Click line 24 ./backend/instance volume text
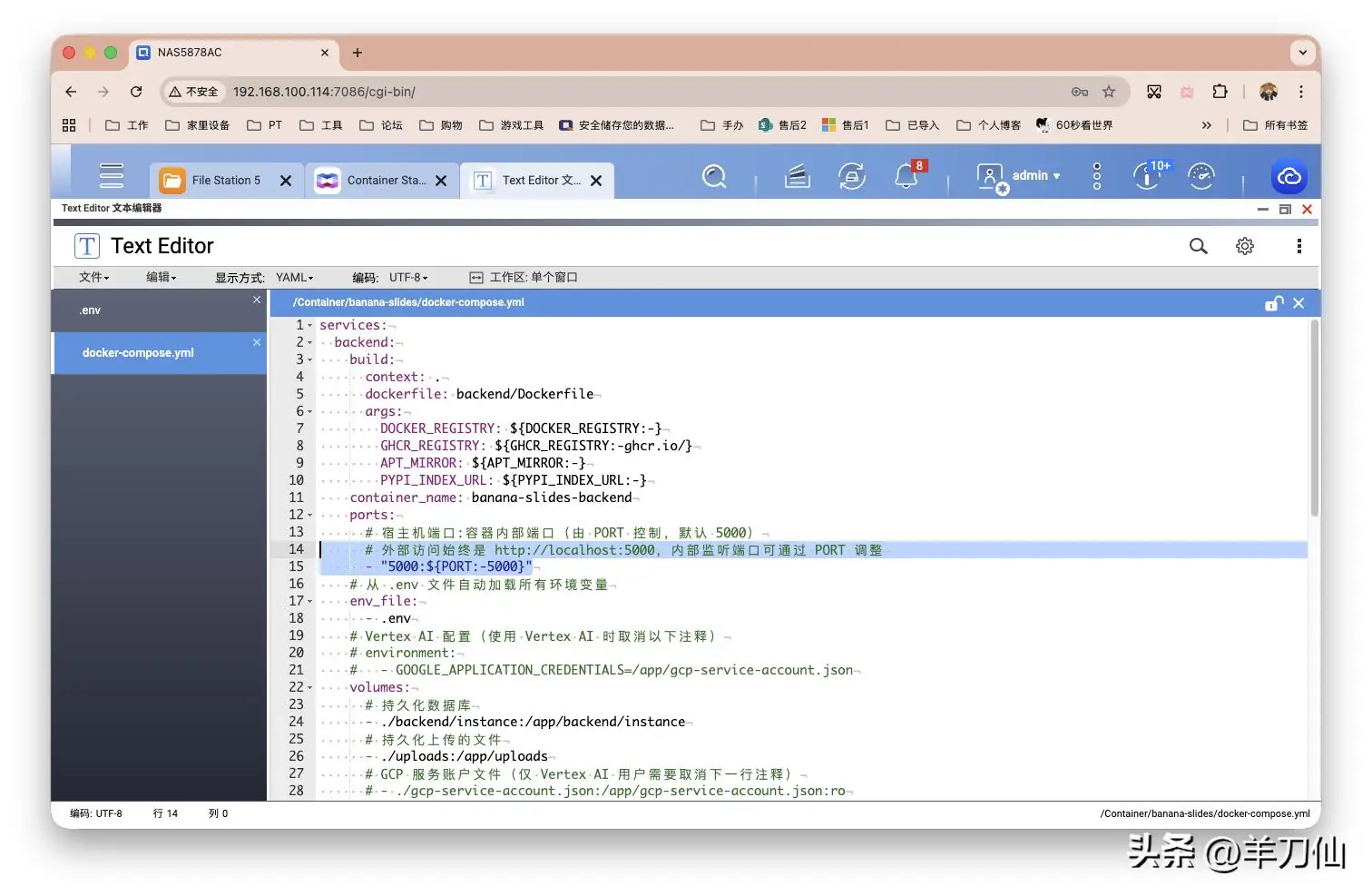Viewport: 1372px width, 896px height. coord(533,722)
